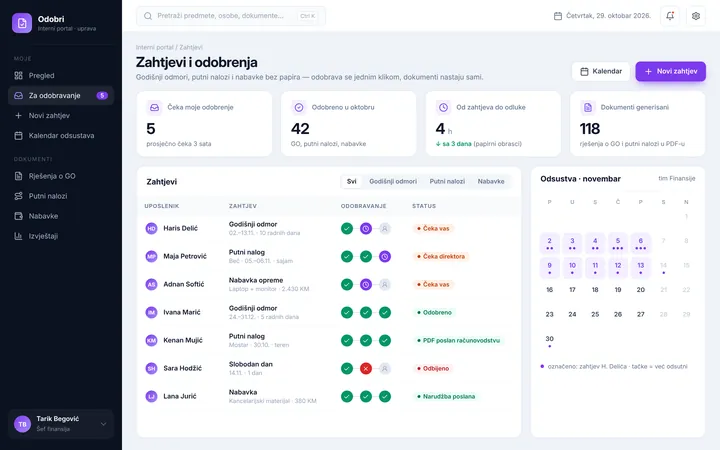Viewport: 720px width, 450px height.
Task: Open Za odobravanje in the sidebar
Action: pyautogui.click(x=61, y=96)
